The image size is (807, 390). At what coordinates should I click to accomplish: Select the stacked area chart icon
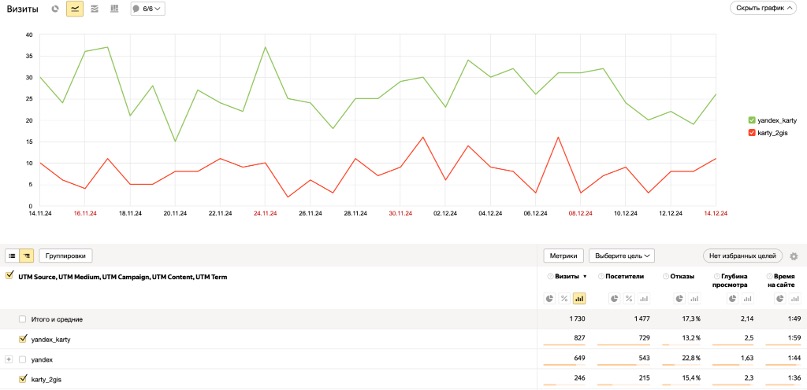(94, 9)
